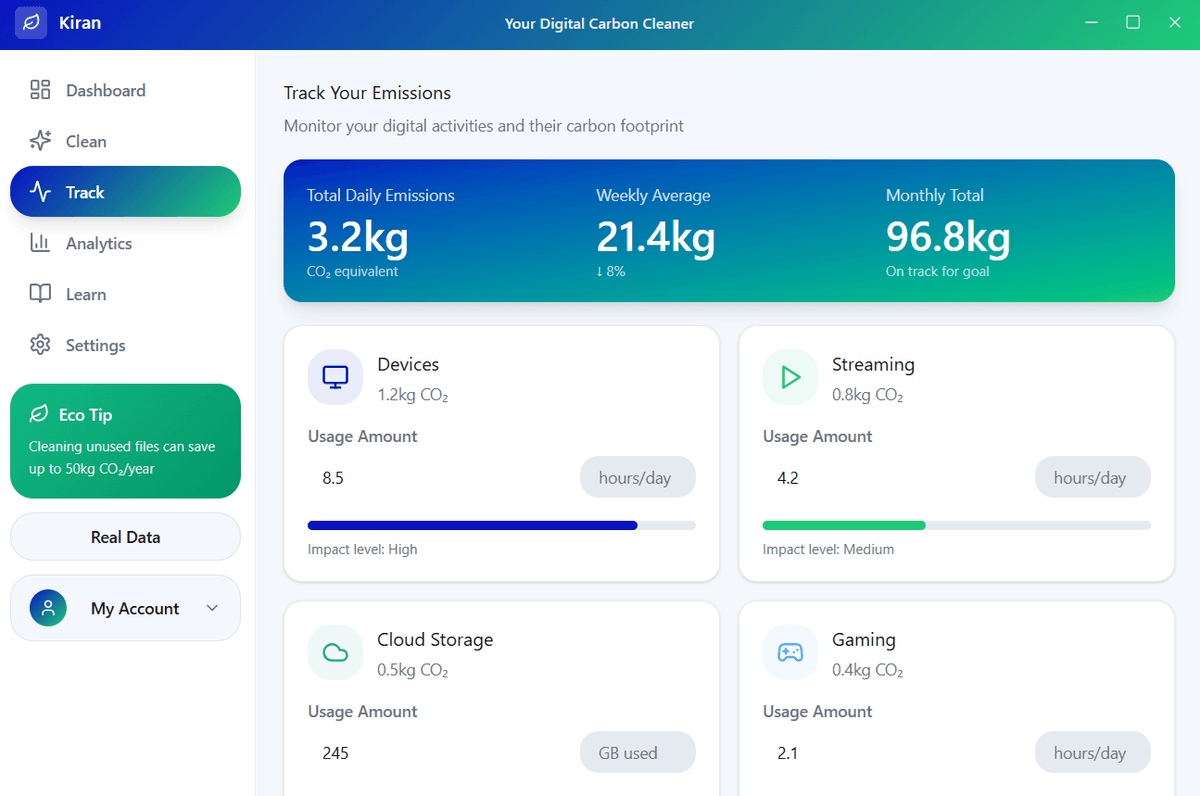Image resolution: width=1200 pixels, height=796 pixels.
Task: Dismiss the Eco Tip card
Action: (125, 441)
